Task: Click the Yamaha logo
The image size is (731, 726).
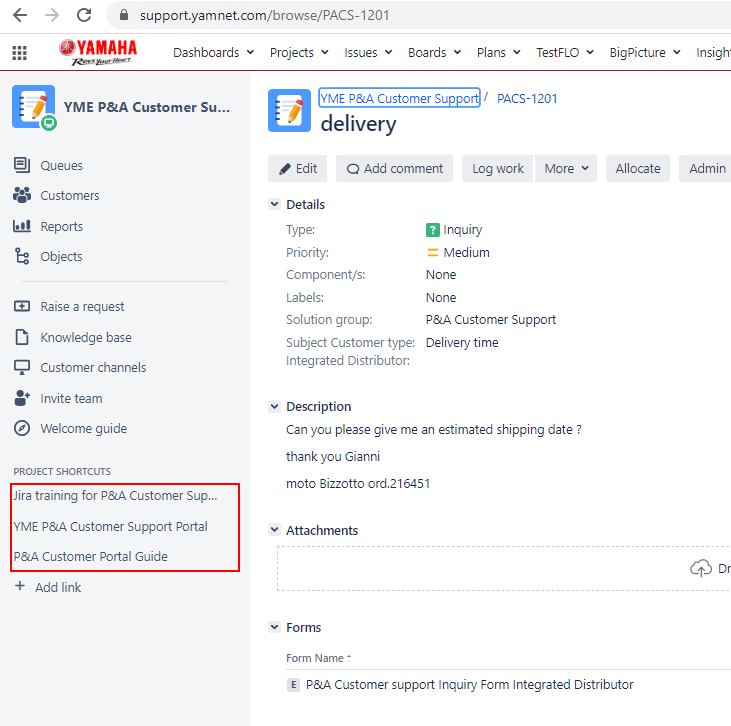Action: coord(98,52)
